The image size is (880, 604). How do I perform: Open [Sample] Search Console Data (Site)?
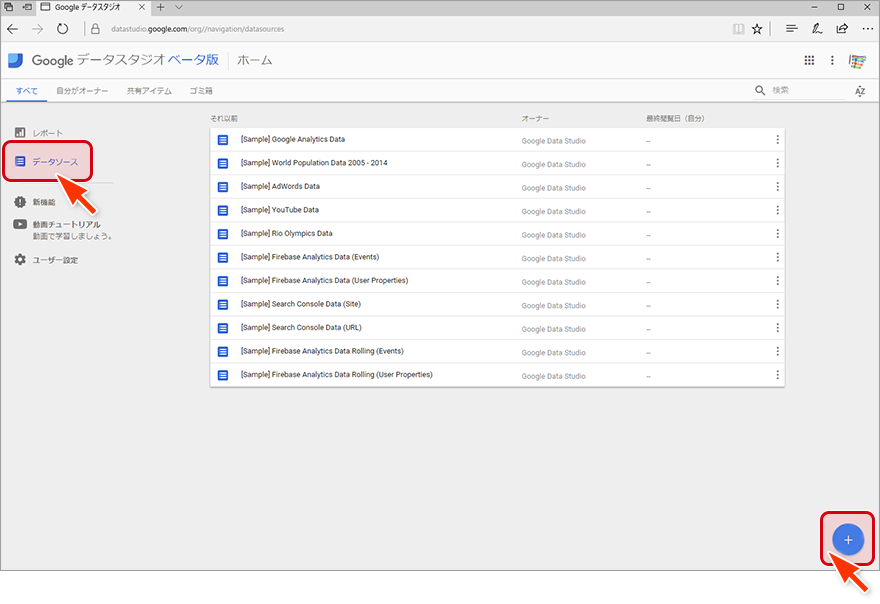click(x=497, y=305)
